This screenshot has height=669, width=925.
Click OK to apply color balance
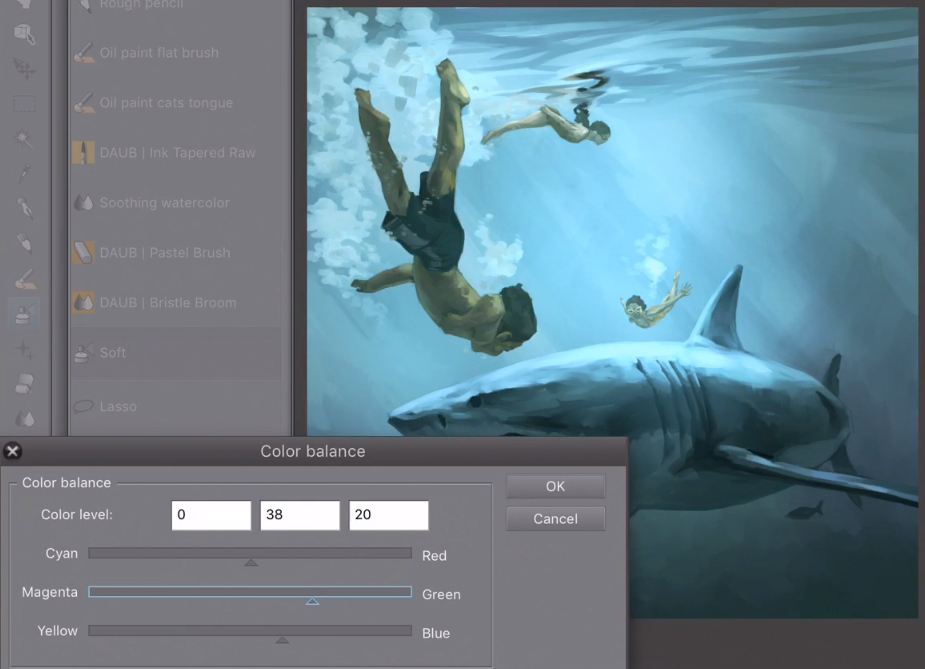pos(555,486)
